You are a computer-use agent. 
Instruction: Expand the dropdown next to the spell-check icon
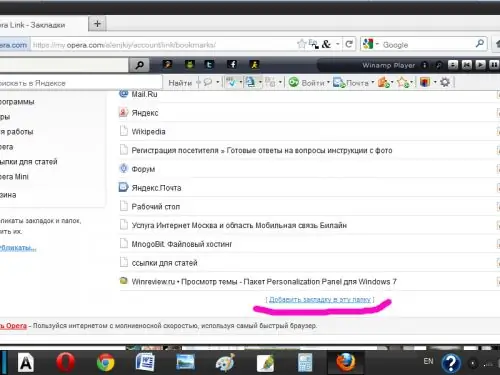pyautogui.click(x=240, y=82)
